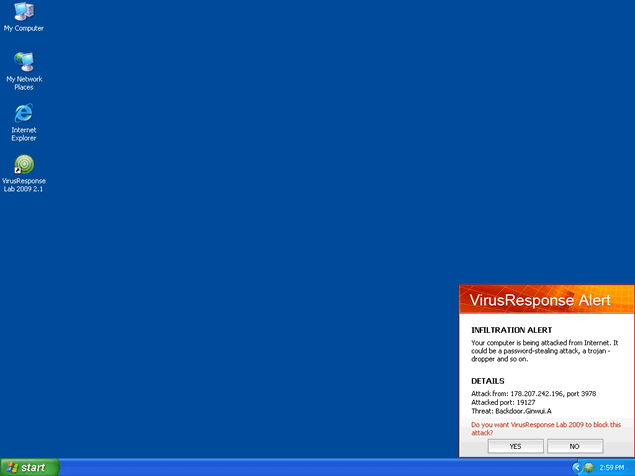Viewport: 635px width, 476px height.
Task: Click the DETAILS heading in the alert
Action: tap(488, 381)
